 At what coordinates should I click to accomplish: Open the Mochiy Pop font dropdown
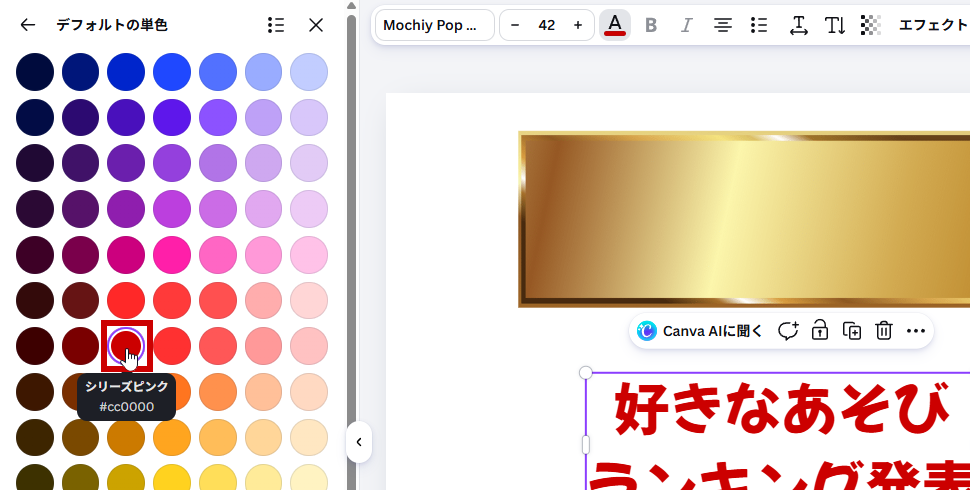(x=434, y=25)
